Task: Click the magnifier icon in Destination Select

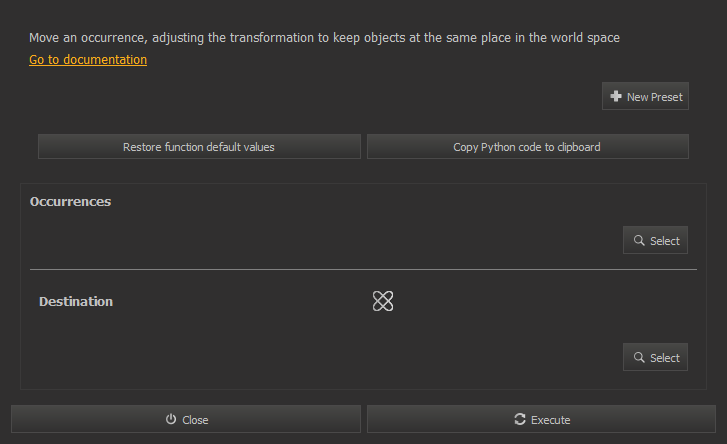Action: (639, 357)
